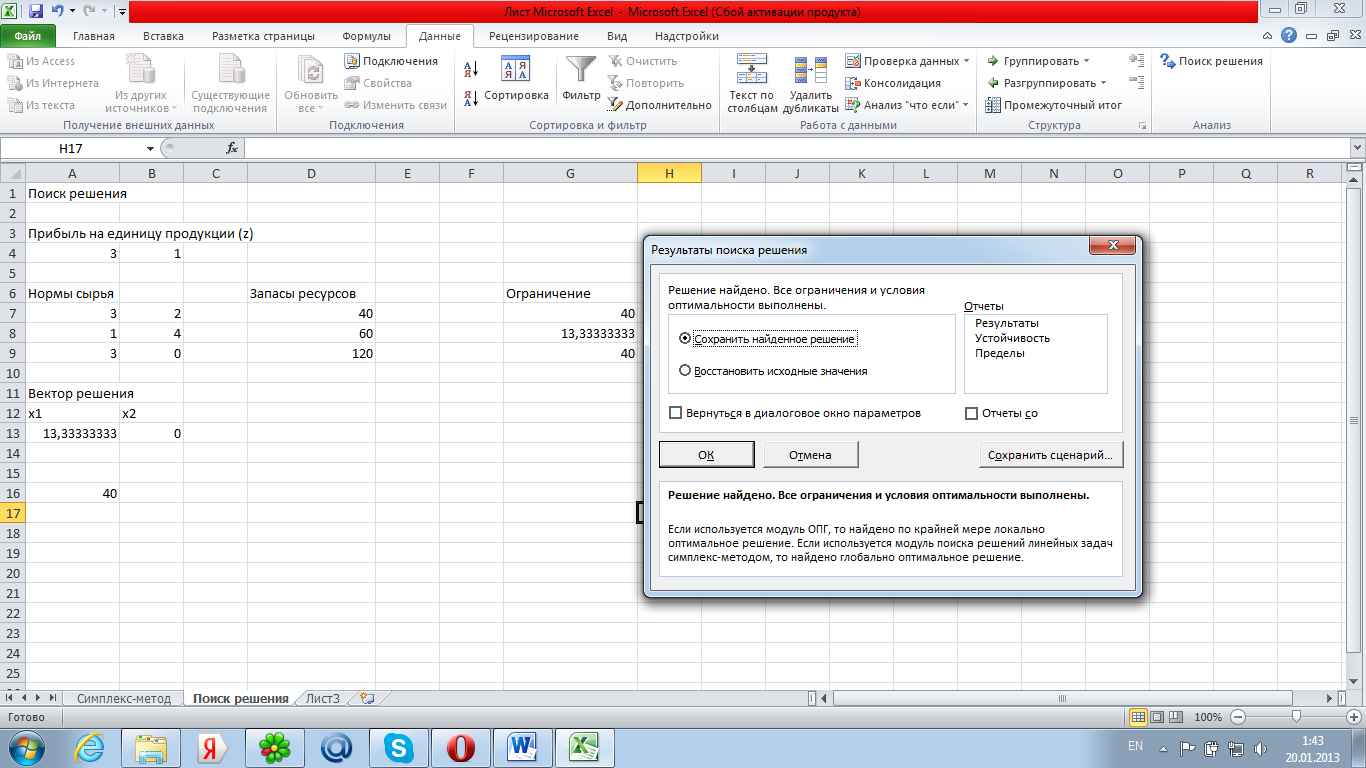The width and height of the screenshot is (1366, 768).
Task: Click the Подключения icon in ribbon
Action: click(352, 61)
